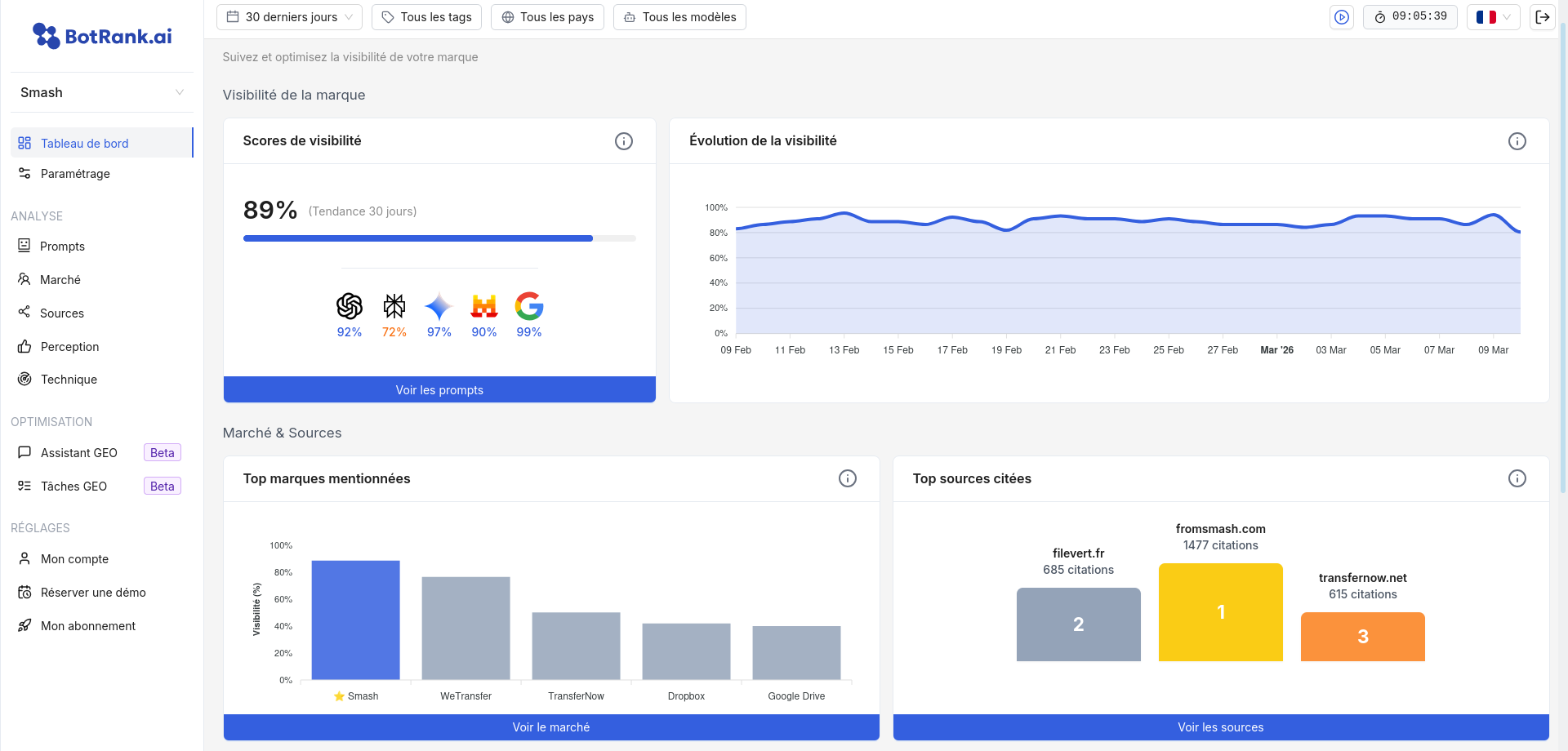
Task: Click the subscription rocket icon
Action: (24, 625)
